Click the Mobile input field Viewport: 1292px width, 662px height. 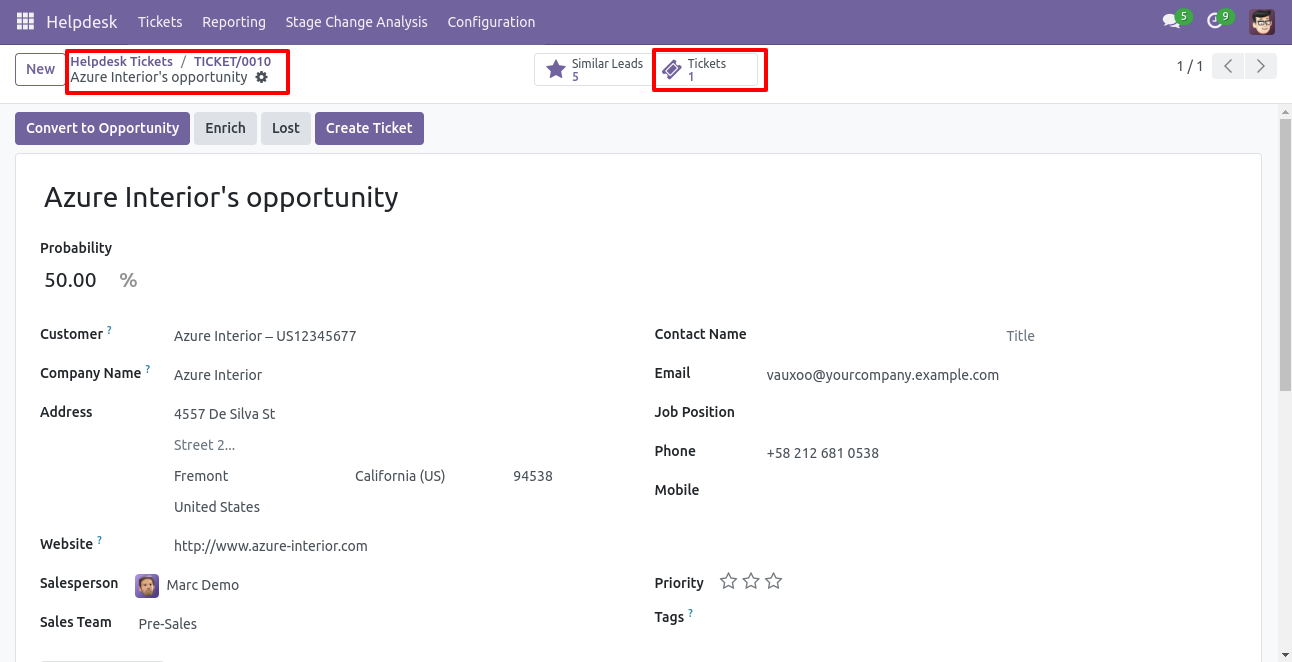pos(1000,492)
